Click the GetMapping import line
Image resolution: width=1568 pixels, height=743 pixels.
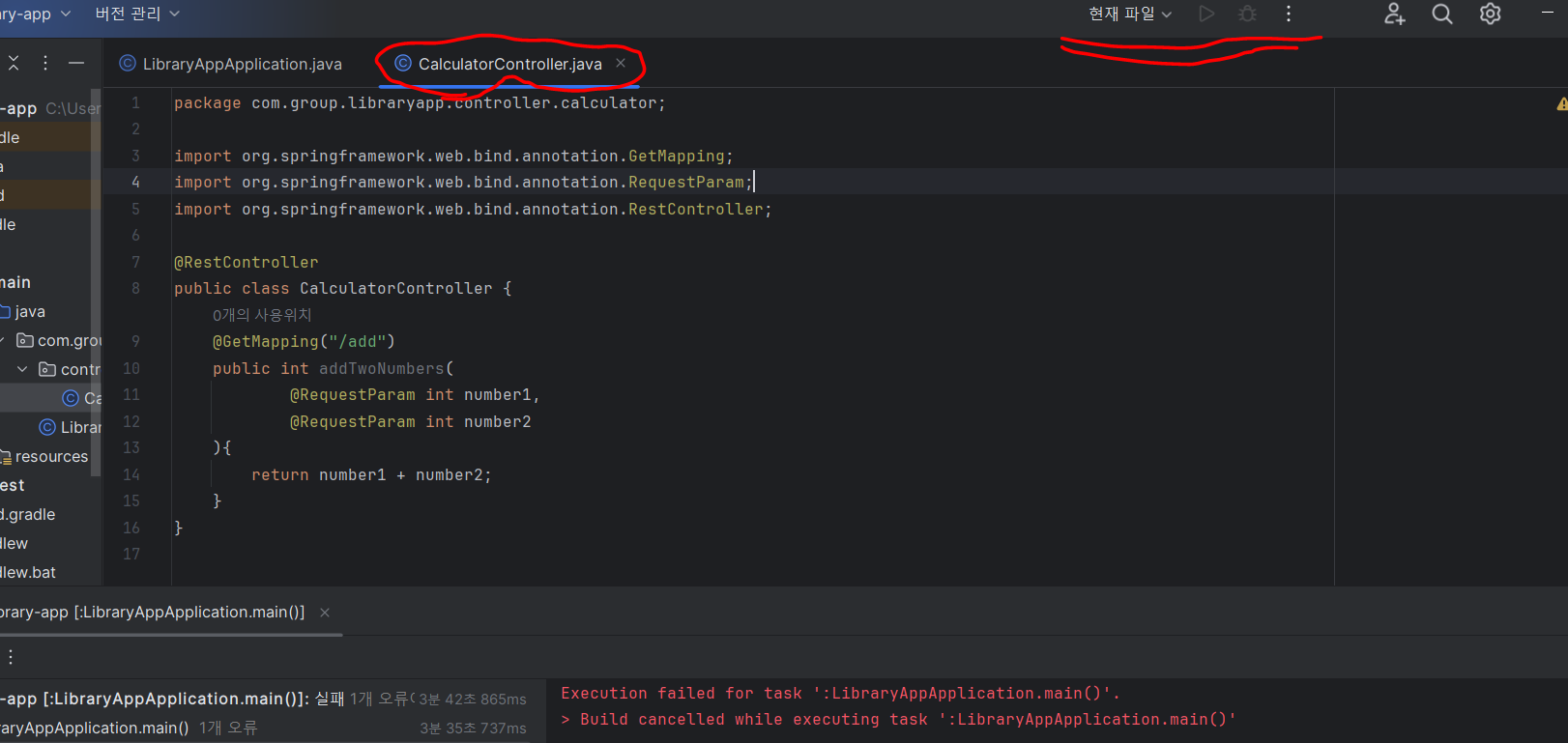(x=453, y=157)
